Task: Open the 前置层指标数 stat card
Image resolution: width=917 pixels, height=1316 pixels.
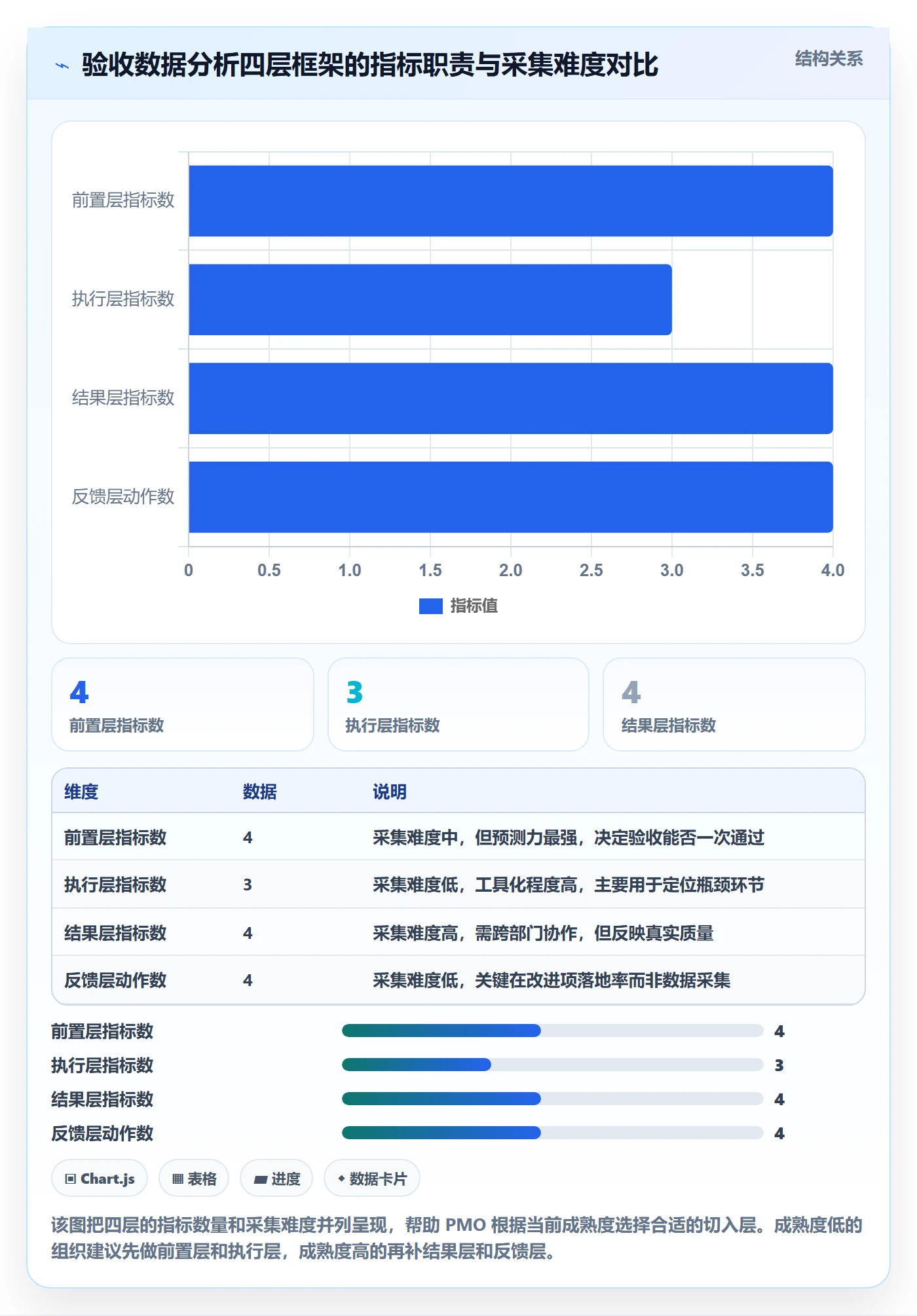Action: (x=183, y=704)
